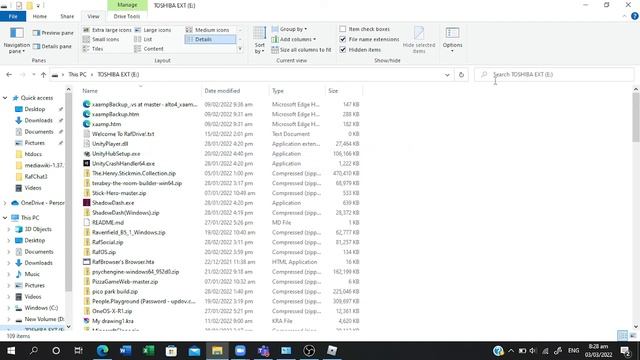Open the File menu

pos(13,16)
